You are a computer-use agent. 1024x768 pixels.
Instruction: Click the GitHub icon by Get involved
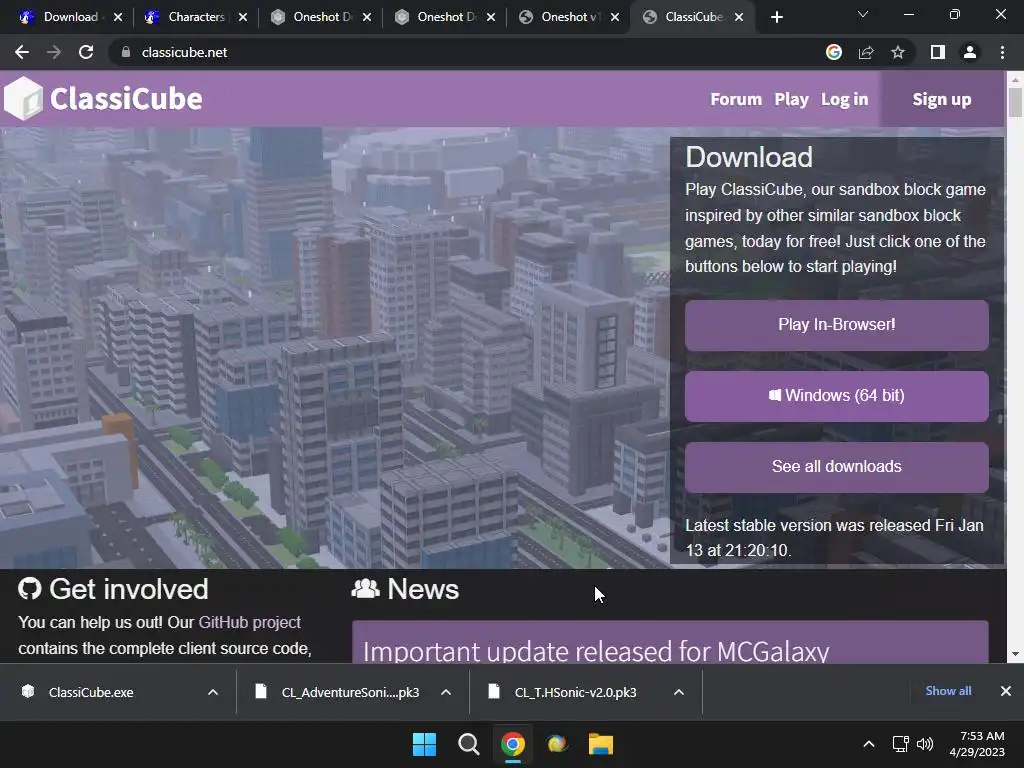click(30, 588)
